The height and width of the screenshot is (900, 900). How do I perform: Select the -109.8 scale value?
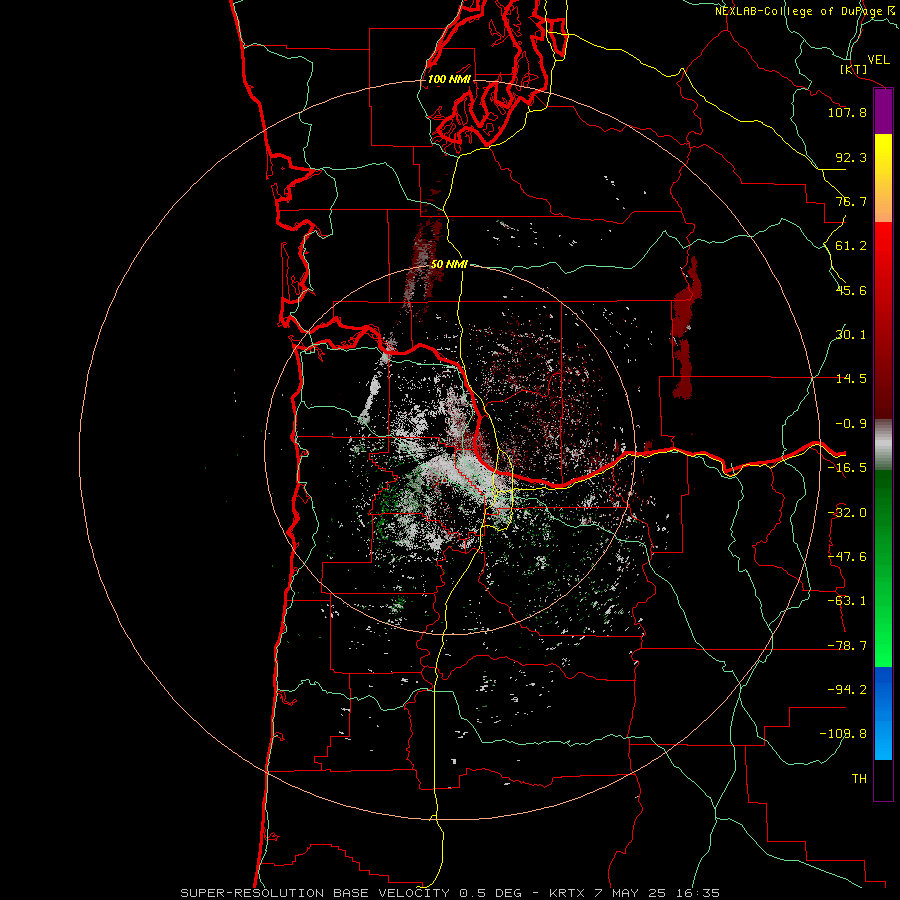(x=843, y=734)
